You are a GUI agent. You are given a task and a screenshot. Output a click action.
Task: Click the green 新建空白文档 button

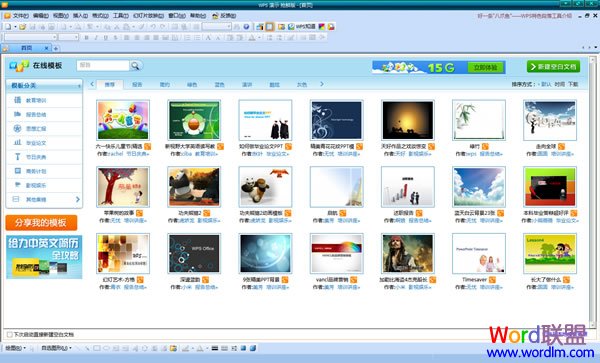pyautogui.click(x=553, y=67)
